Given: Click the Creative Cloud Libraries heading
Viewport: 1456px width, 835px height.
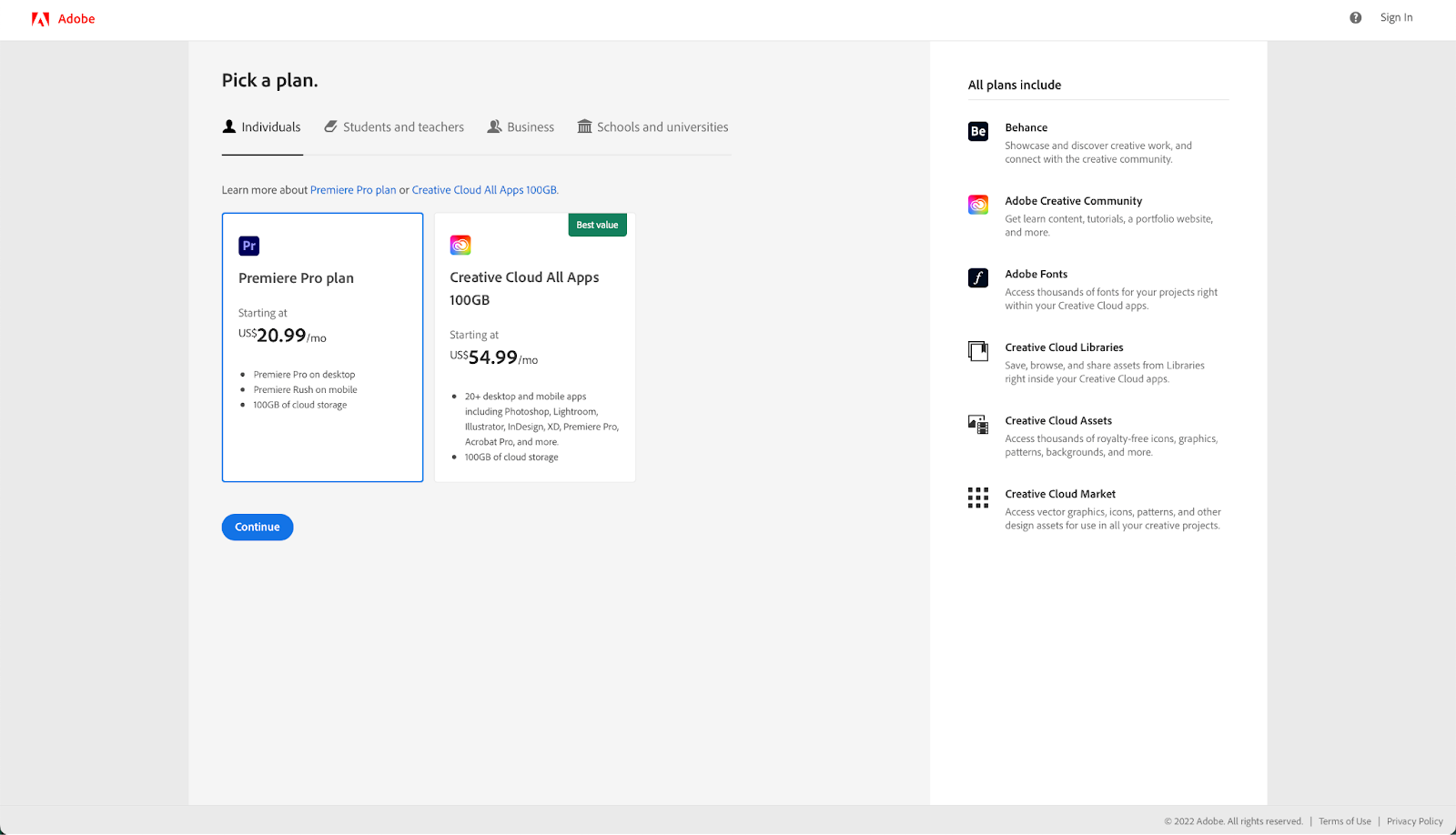Looking at the screenshot, I should [1064, 347].
